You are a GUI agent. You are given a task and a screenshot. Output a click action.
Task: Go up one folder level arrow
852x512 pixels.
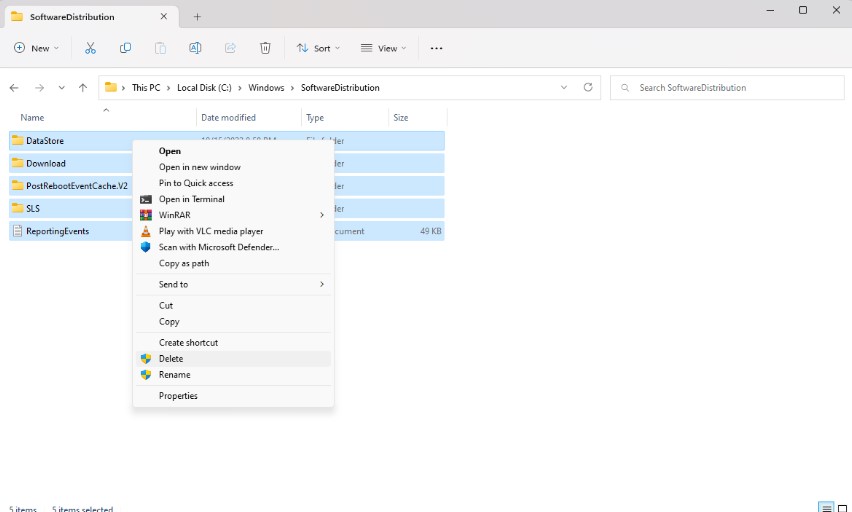coord(83,88)
